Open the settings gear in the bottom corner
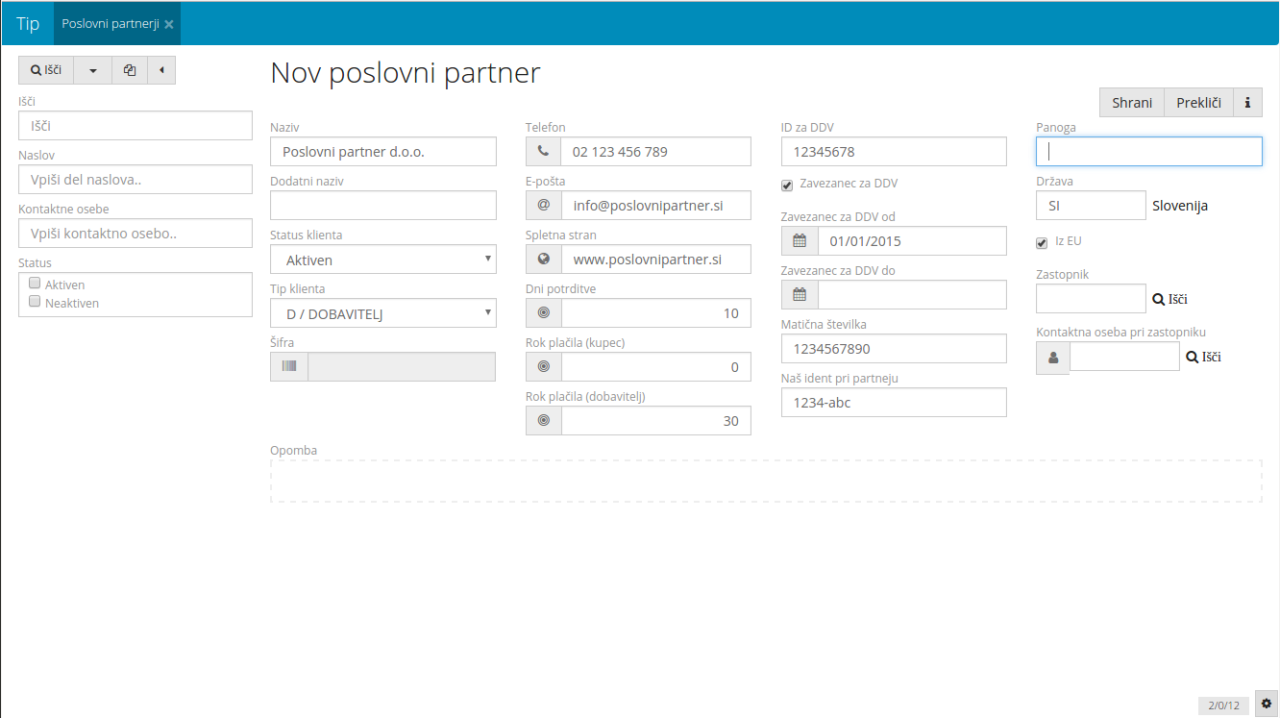Viewport: 1280px width, 718px height. pyautogui.click(x=1266, y=704)
